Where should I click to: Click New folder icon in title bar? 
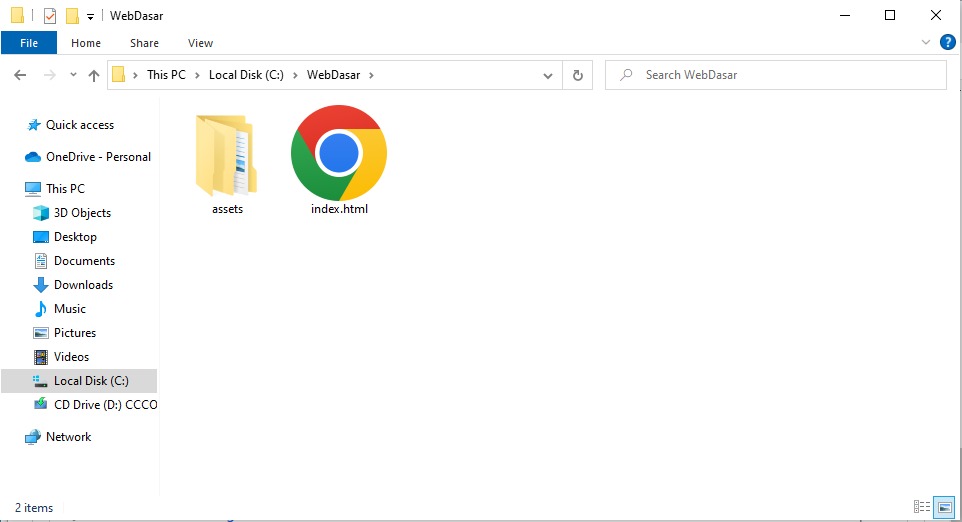click(x=72, y=16)
